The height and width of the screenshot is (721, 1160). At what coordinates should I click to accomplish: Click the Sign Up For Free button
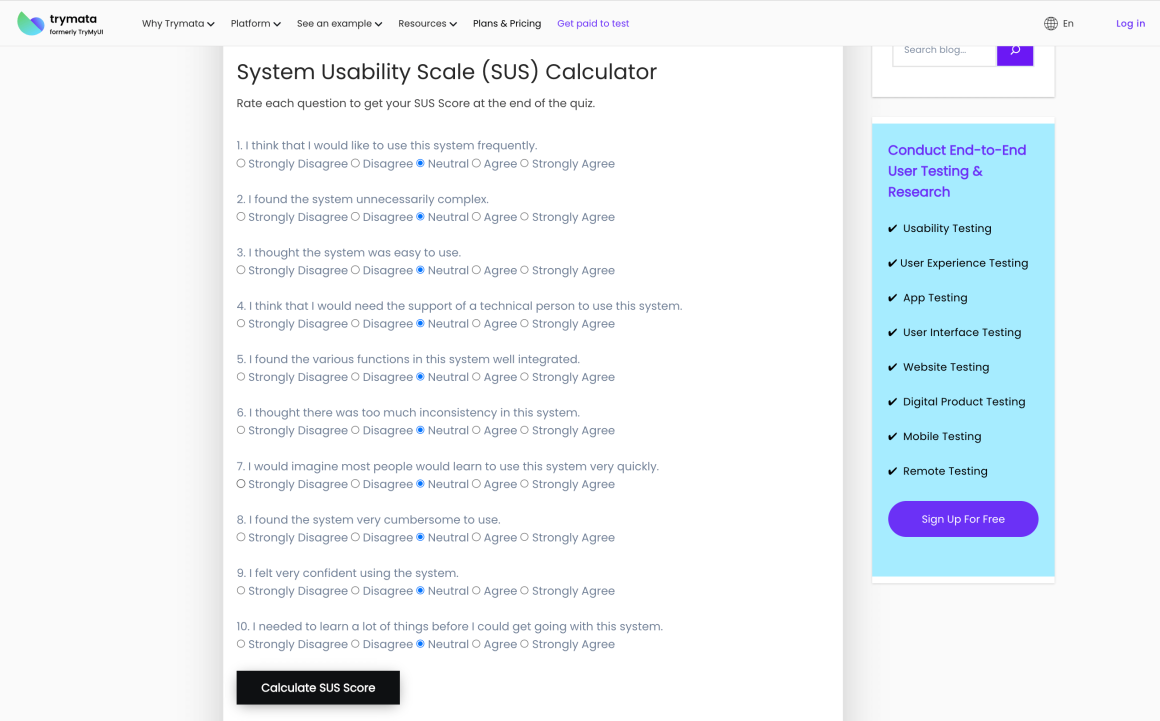click(x=962, y=519)
